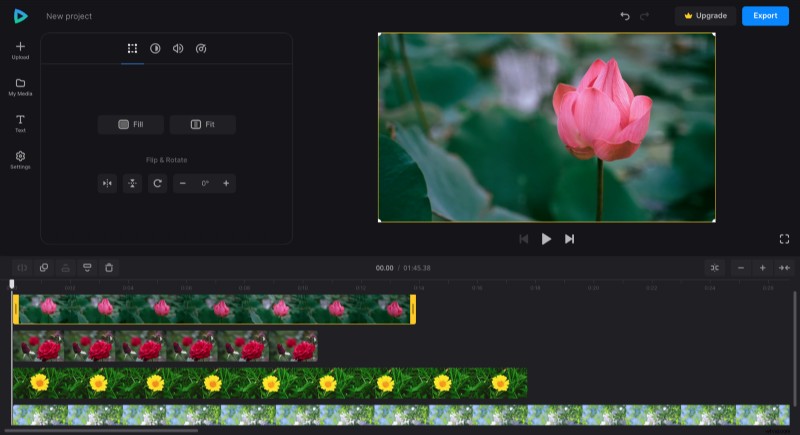Rotate the clip ninety degrees
Viewport: 800px width, 435px height.
coord(158,183)
